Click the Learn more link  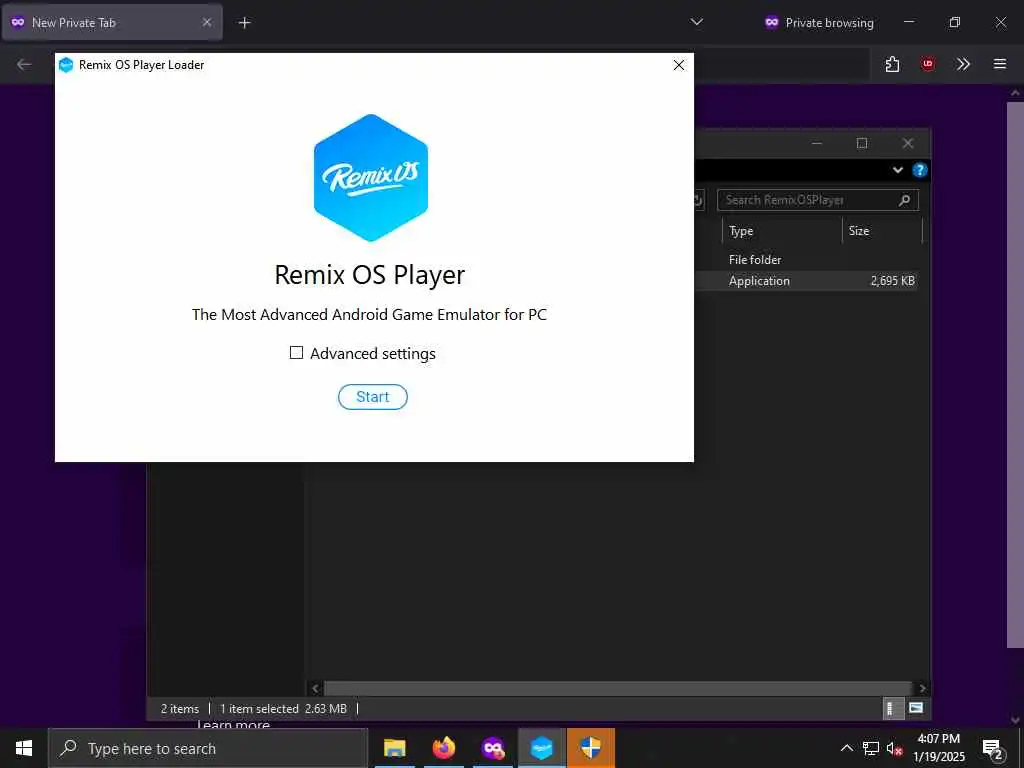pos(233,724)
